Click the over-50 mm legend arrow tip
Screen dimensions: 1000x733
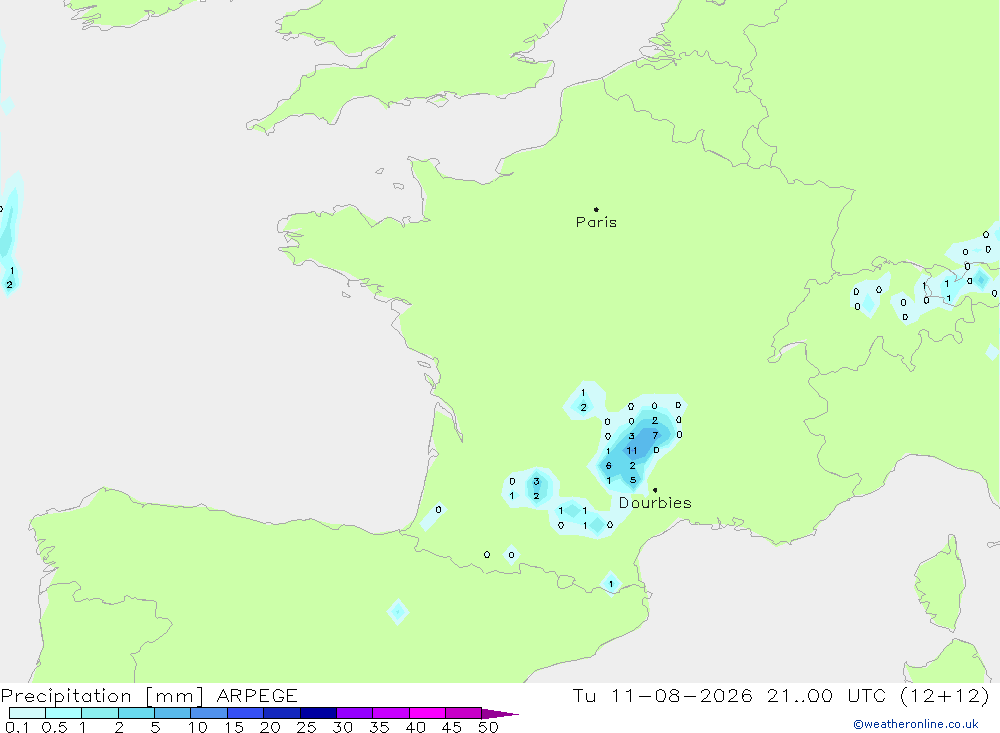[x=501, y=714]
